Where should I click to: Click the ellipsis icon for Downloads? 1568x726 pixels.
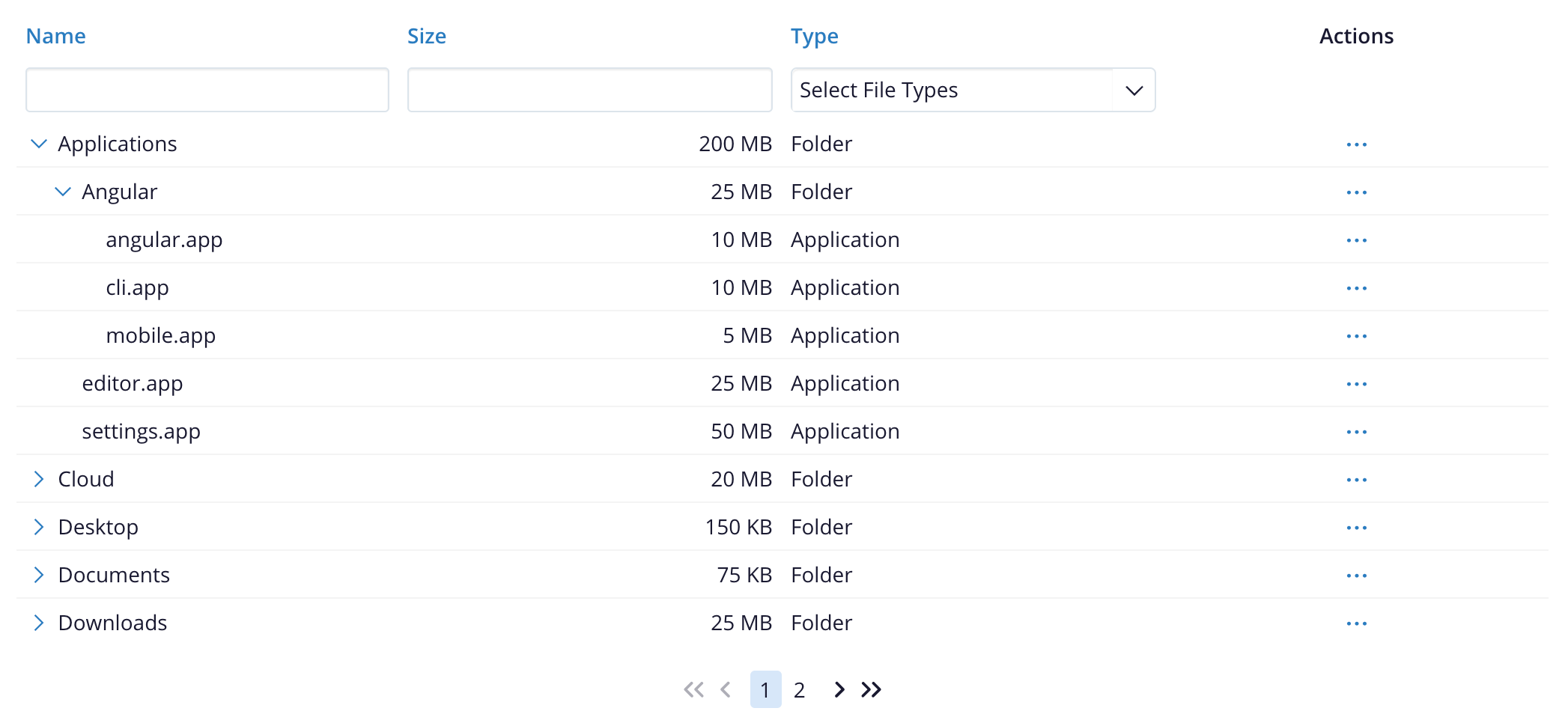tap(1356, 623)
